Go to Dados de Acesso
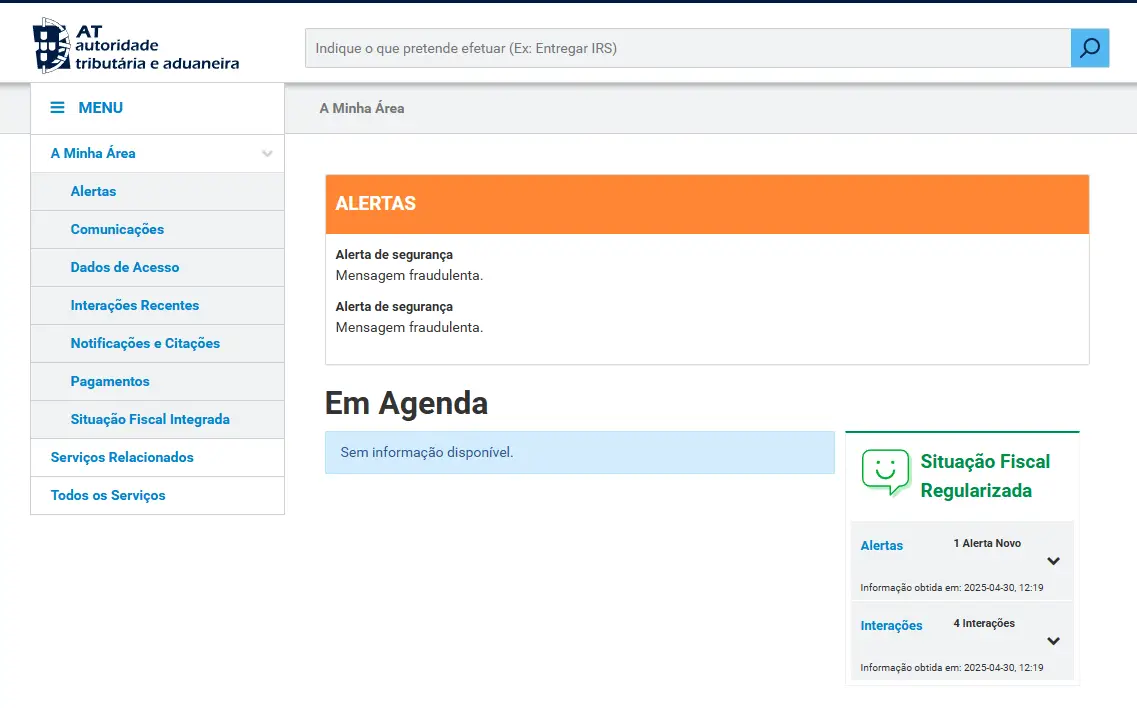This screenshot has height=708, width=1137. [125, 267]
